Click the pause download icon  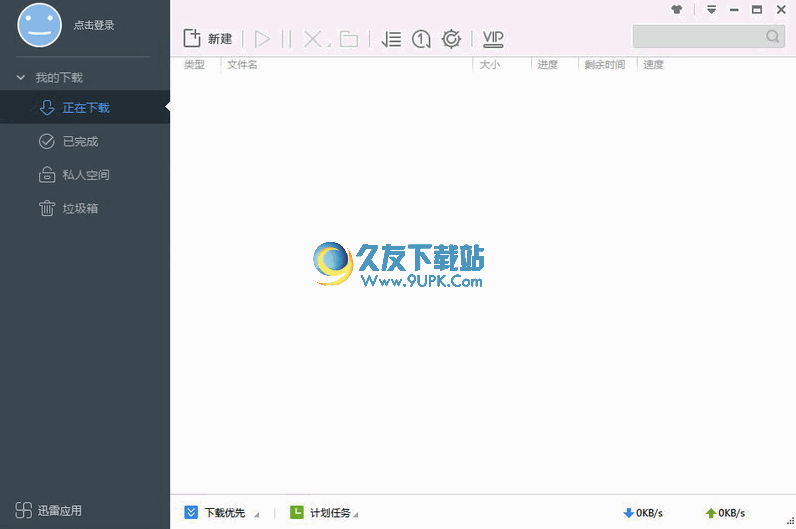tap(286, 39)
